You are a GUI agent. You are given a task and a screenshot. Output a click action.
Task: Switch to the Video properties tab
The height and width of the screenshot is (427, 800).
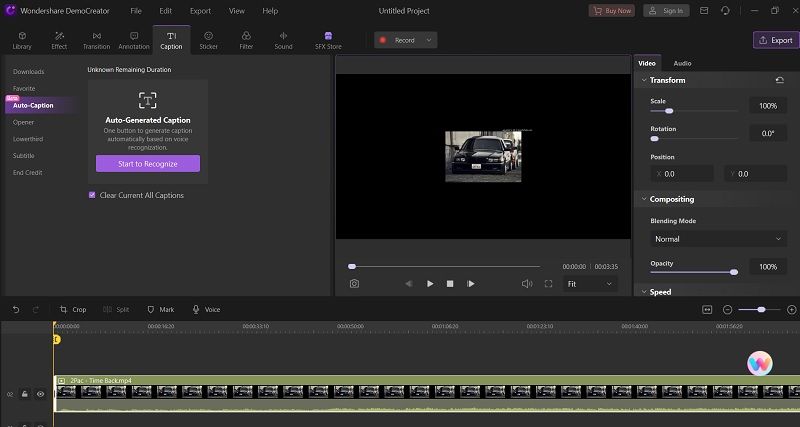tap(647, 63)
